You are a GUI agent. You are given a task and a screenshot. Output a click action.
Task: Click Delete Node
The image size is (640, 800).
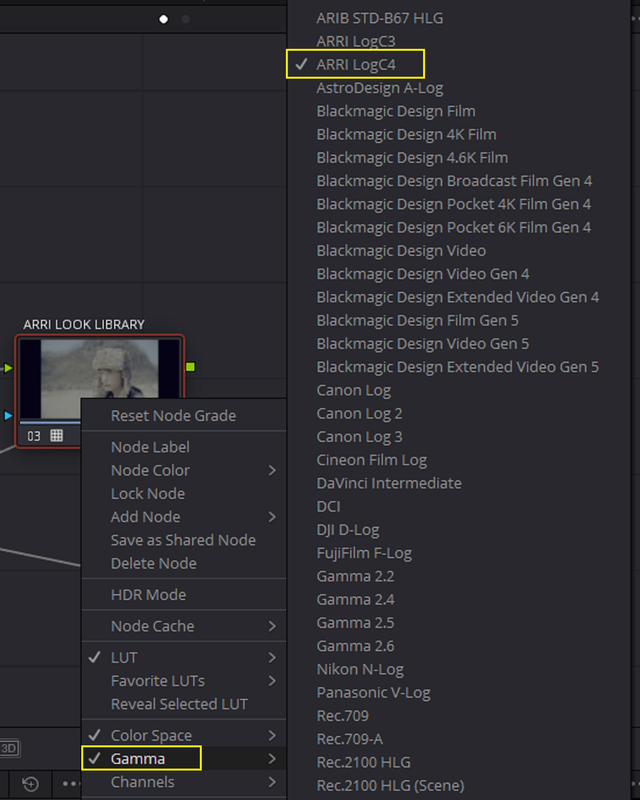(154, 564)
